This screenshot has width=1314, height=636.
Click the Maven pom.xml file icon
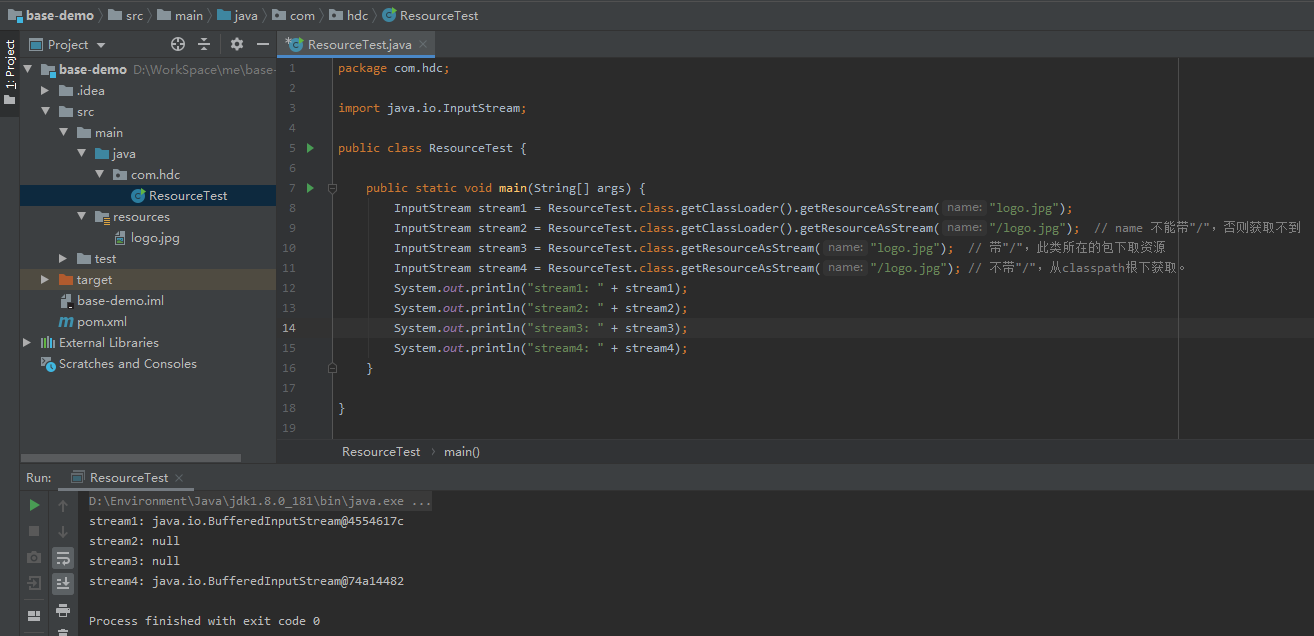tap(66, 322)
